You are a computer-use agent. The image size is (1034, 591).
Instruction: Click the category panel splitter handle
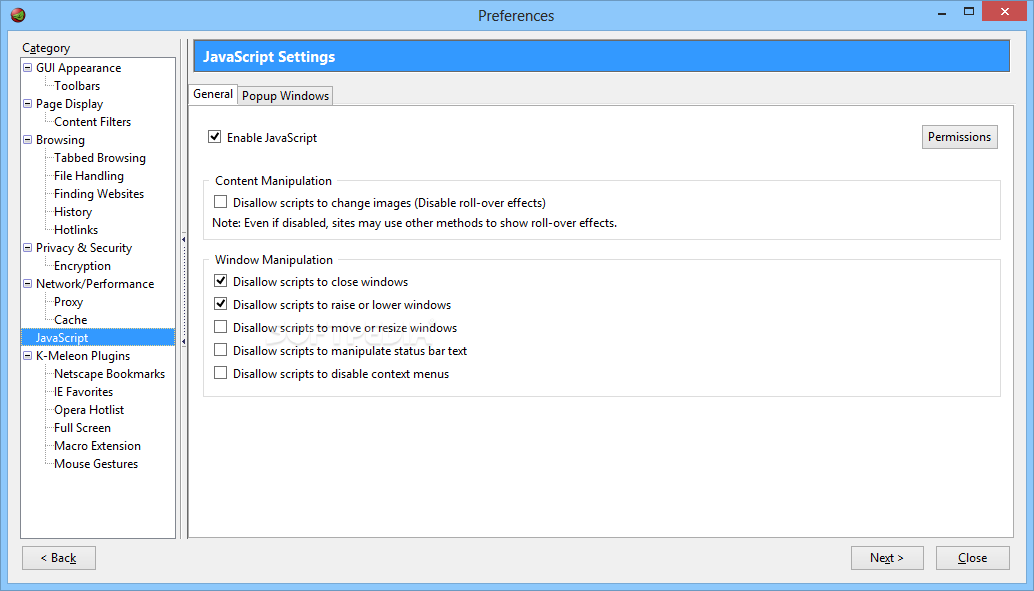tap(183, 290)
